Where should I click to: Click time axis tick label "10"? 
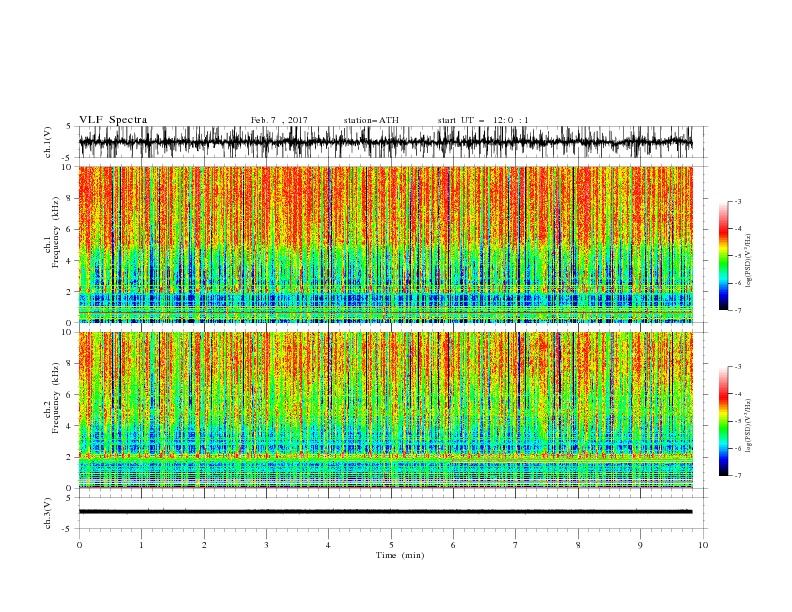[x=703, y=545]
